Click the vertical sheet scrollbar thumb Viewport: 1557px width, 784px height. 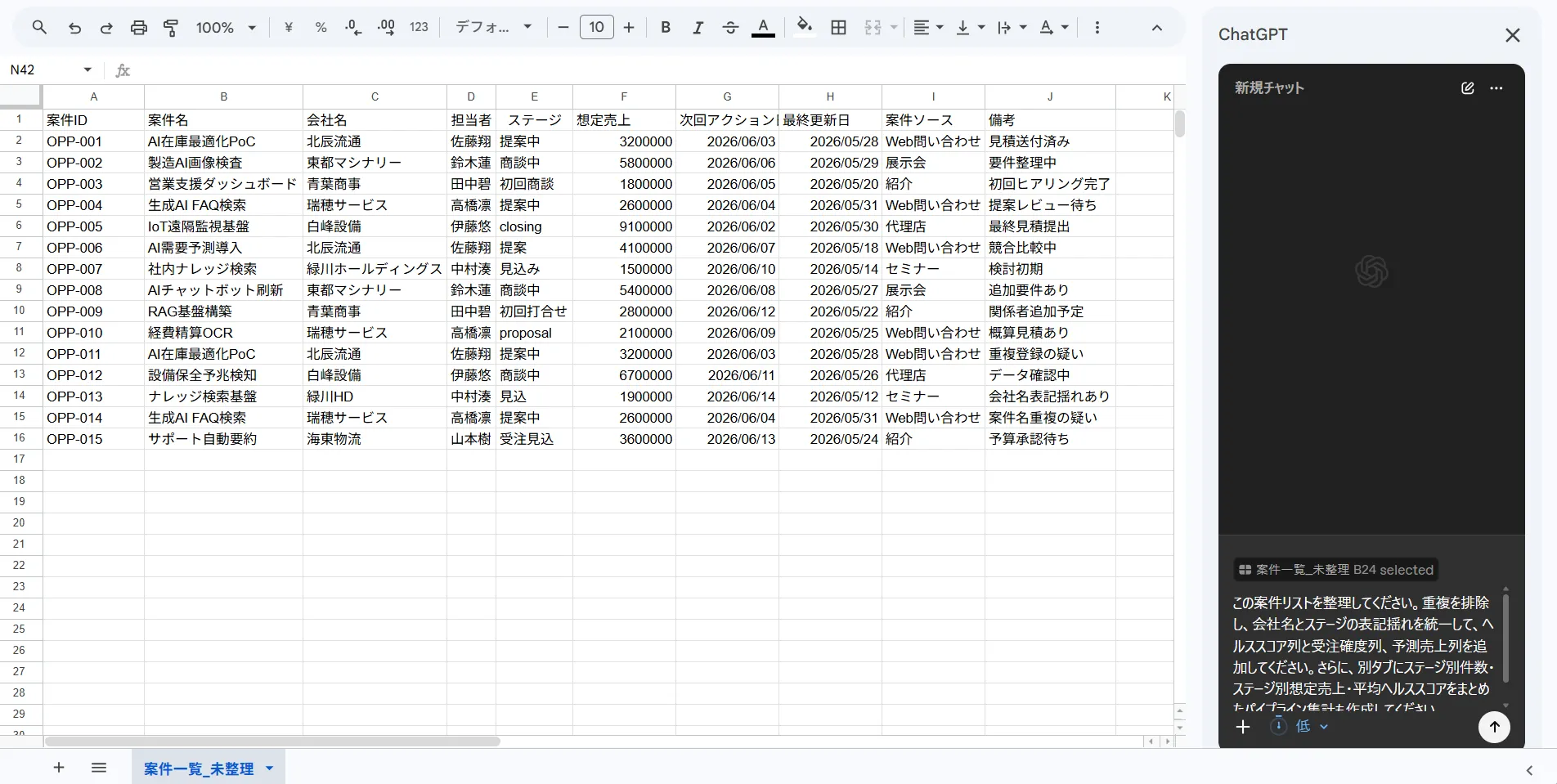[x=1179, y=124]
